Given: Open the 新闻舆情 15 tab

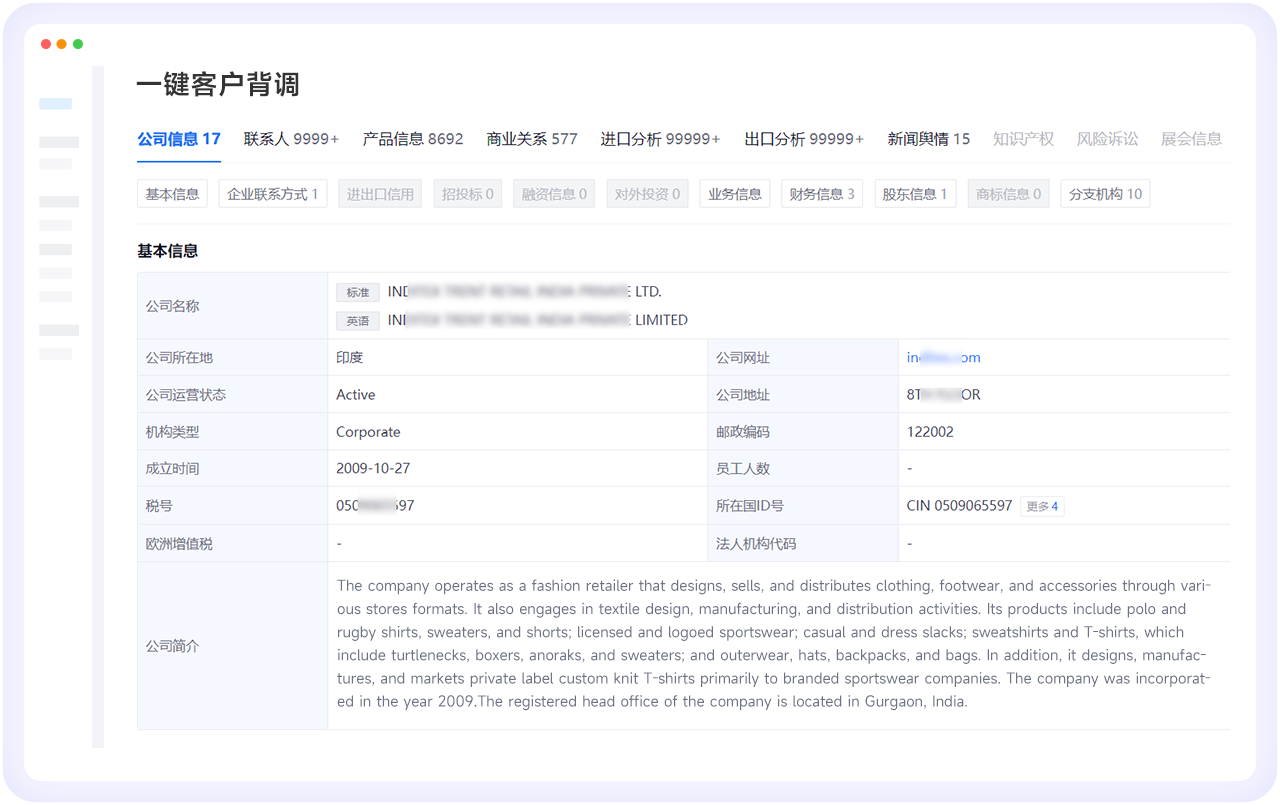Looking at the screenshot, I should pos(928,139).
